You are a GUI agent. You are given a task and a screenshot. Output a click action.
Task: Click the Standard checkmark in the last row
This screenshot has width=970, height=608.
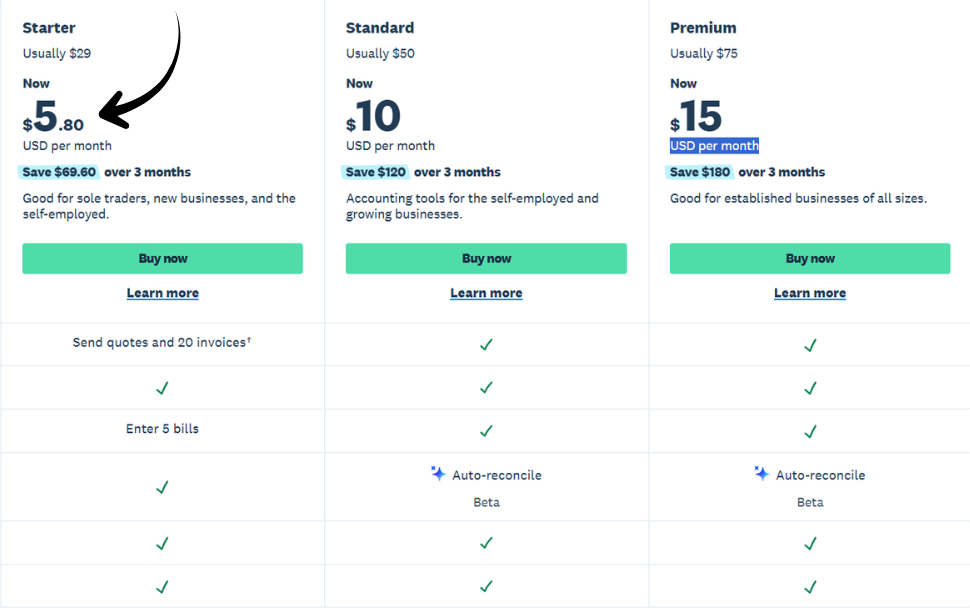click(x=486, y=587)
